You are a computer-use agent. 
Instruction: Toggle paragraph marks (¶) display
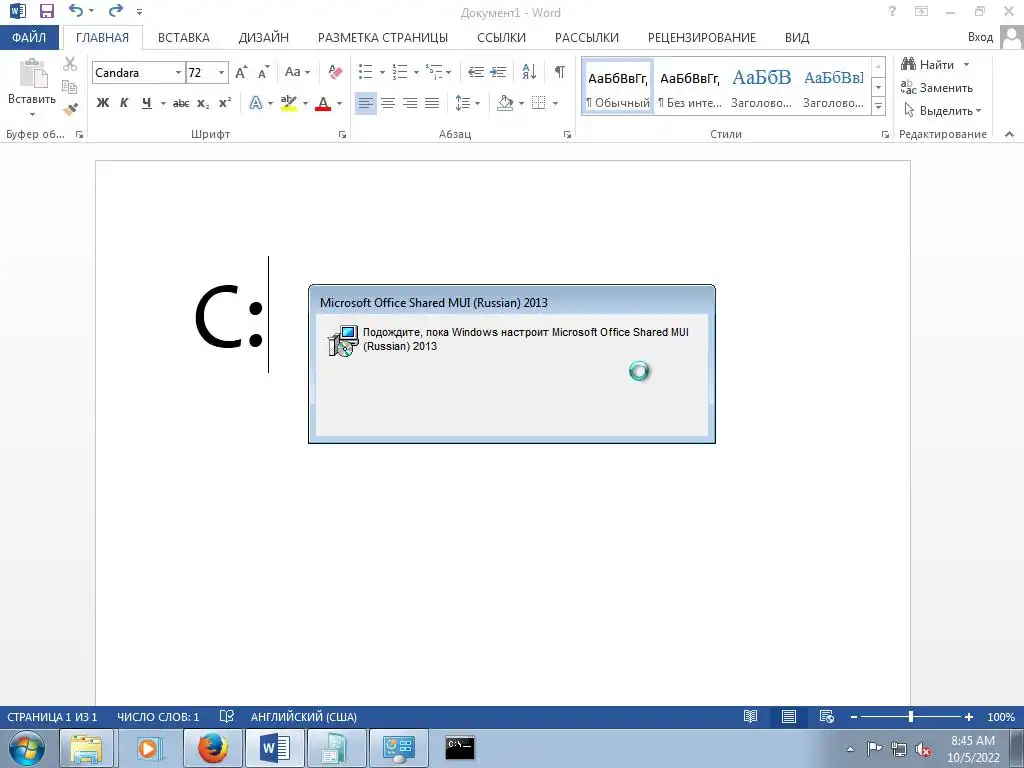coord(560,72)
